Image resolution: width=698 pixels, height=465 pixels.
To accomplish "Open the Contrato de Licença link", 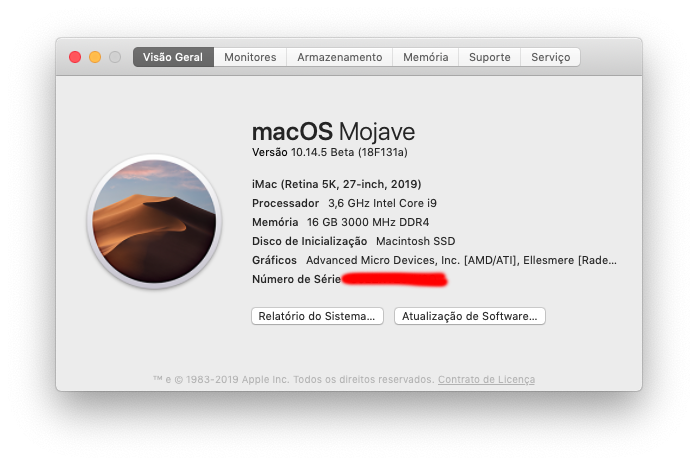I will click(x=486, y=380).
